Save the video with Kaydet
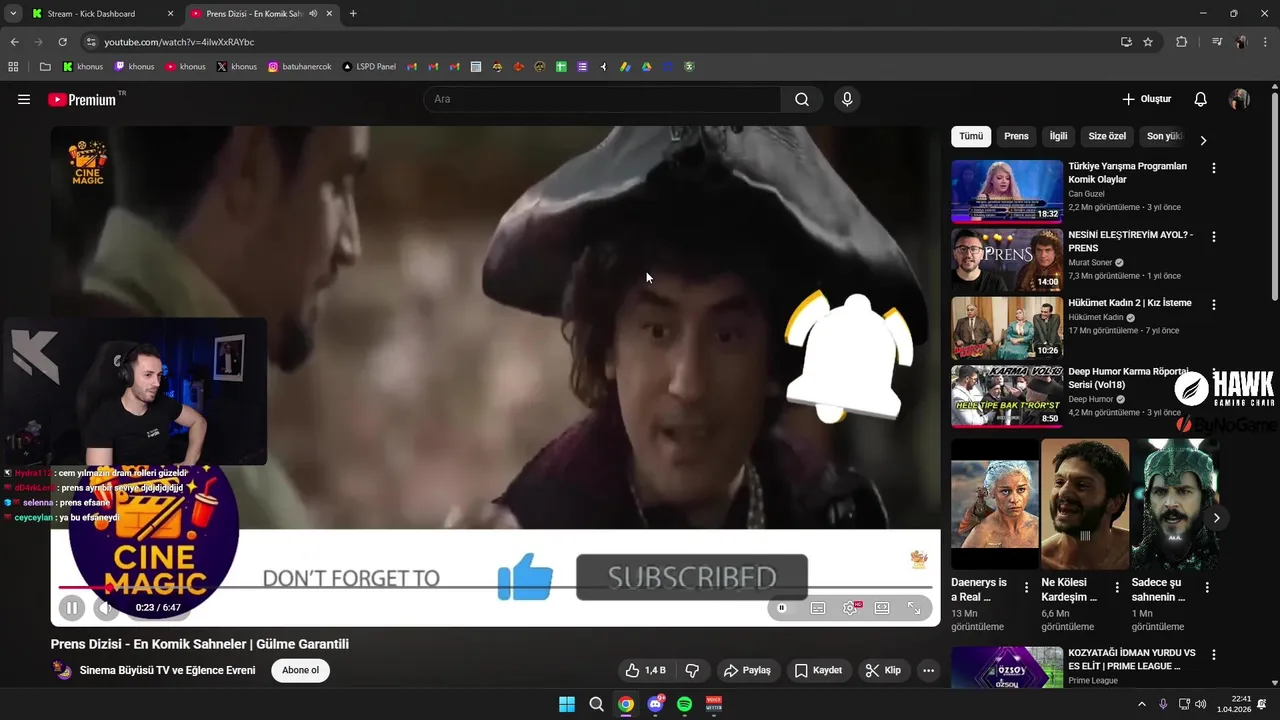Screen dimensions: 1280x720 818,670
